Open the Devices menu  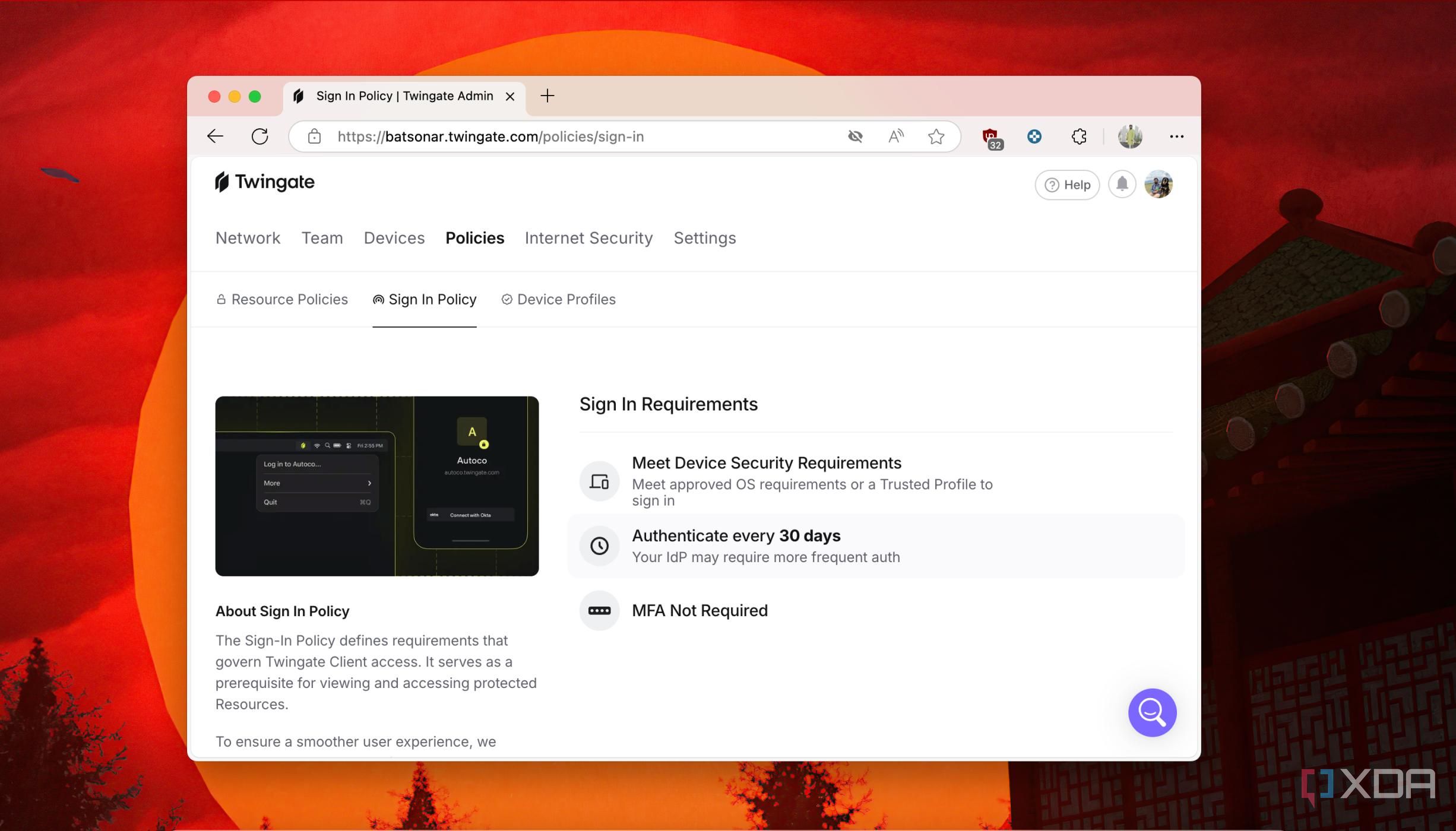click(394, 238)
